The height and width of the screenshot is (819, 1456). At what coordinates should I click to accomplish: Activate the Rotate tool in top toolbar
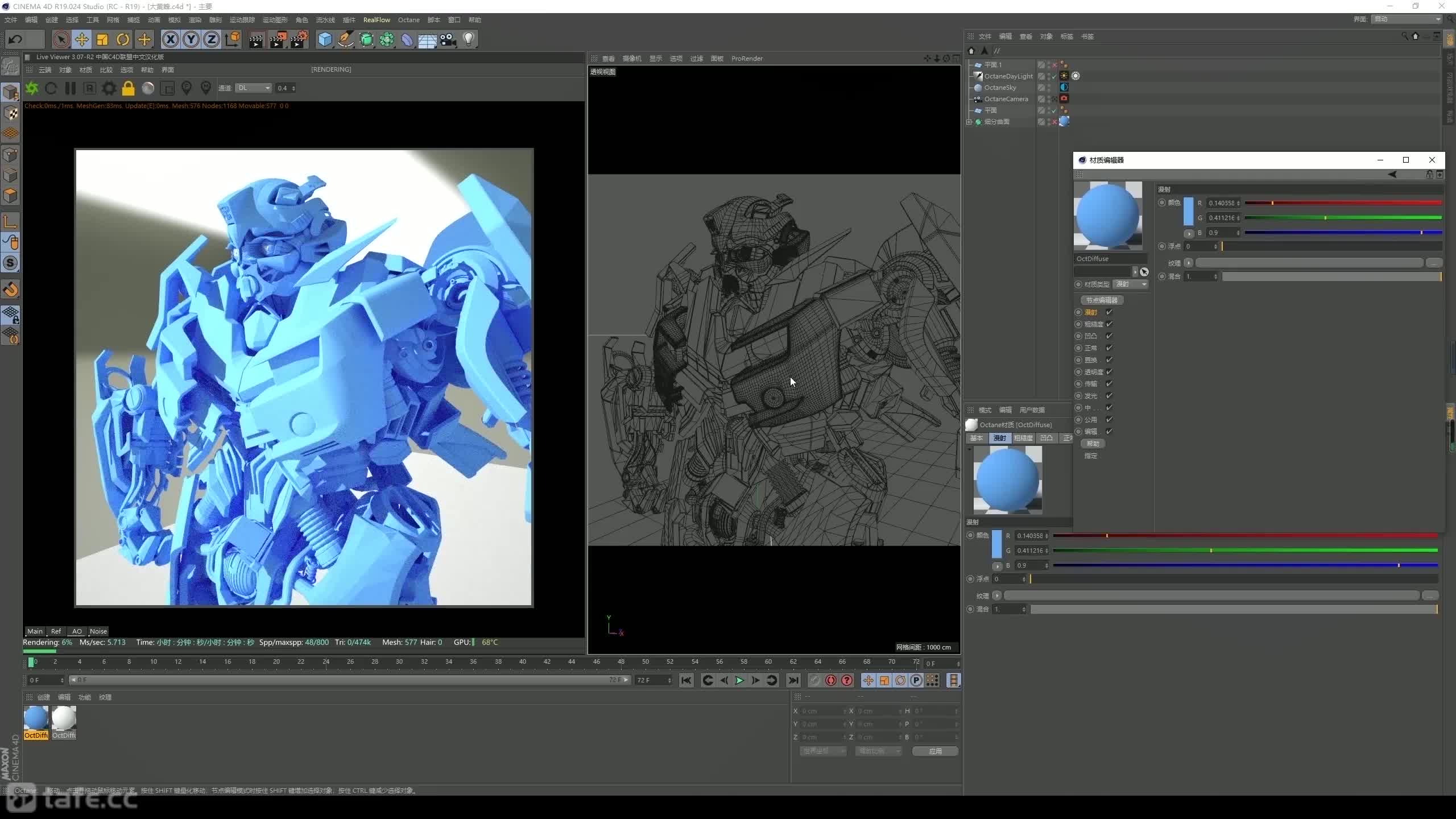pos(123,39)
